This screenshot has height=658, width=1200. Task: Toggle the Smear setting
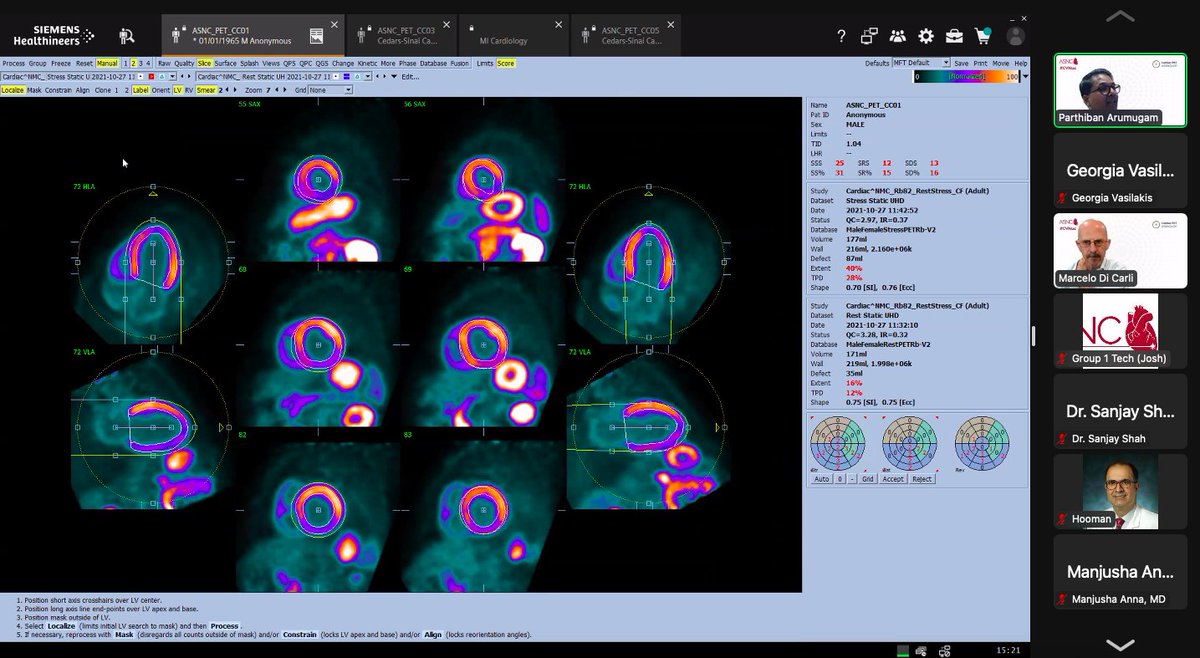click(207, 88)
